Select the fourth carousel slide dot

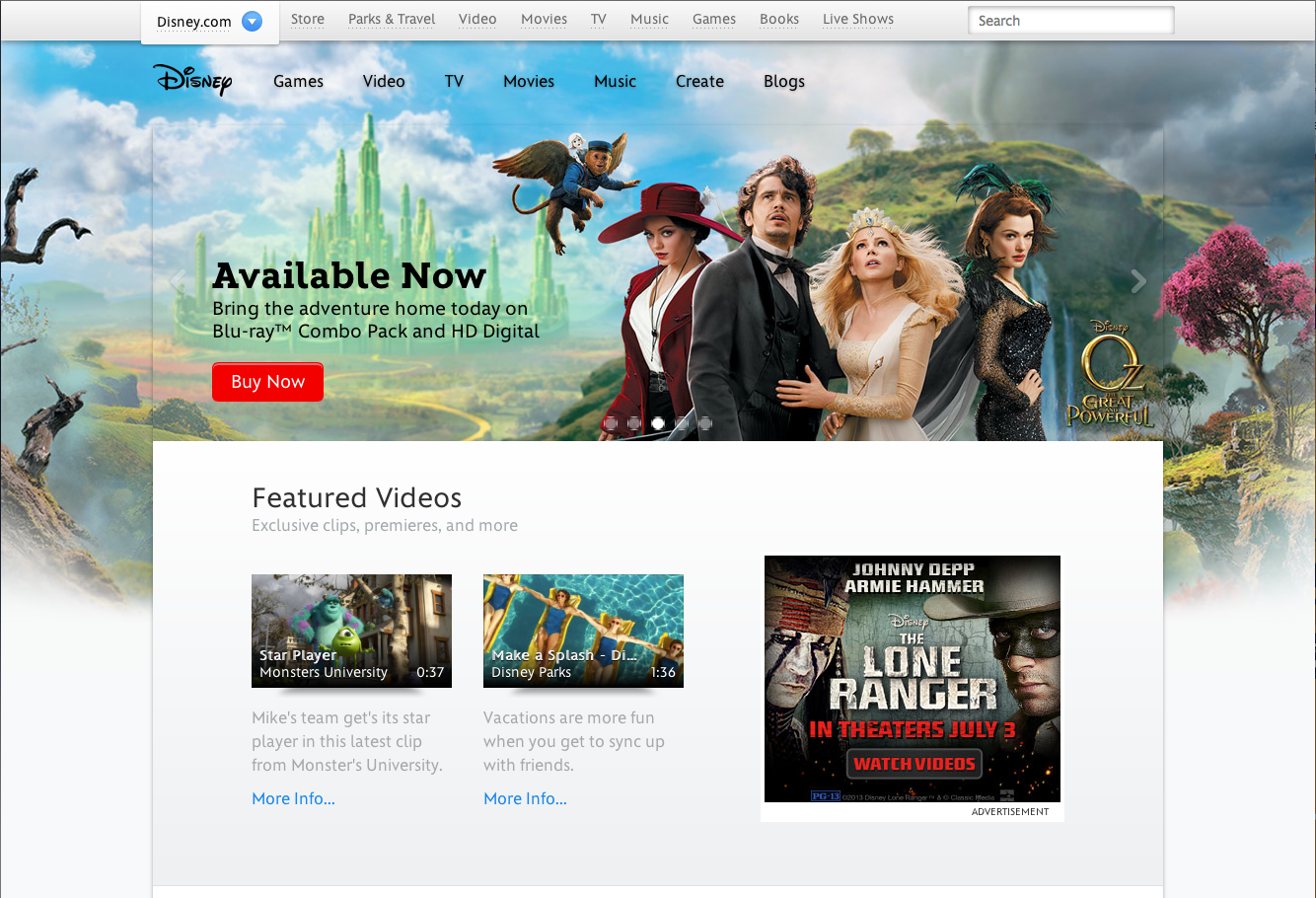tap(682, 423)
